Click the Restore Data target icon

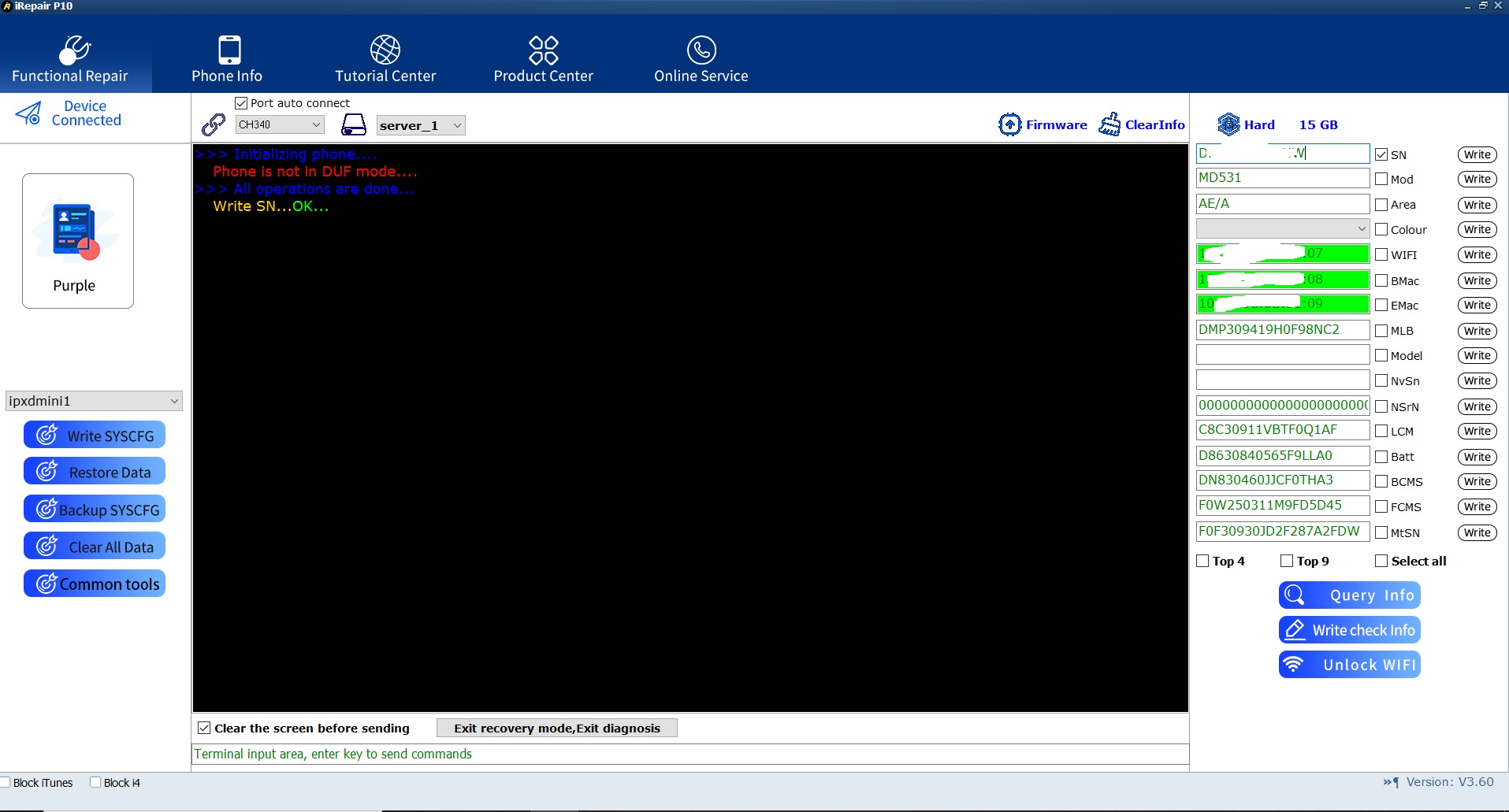point(47,471)
